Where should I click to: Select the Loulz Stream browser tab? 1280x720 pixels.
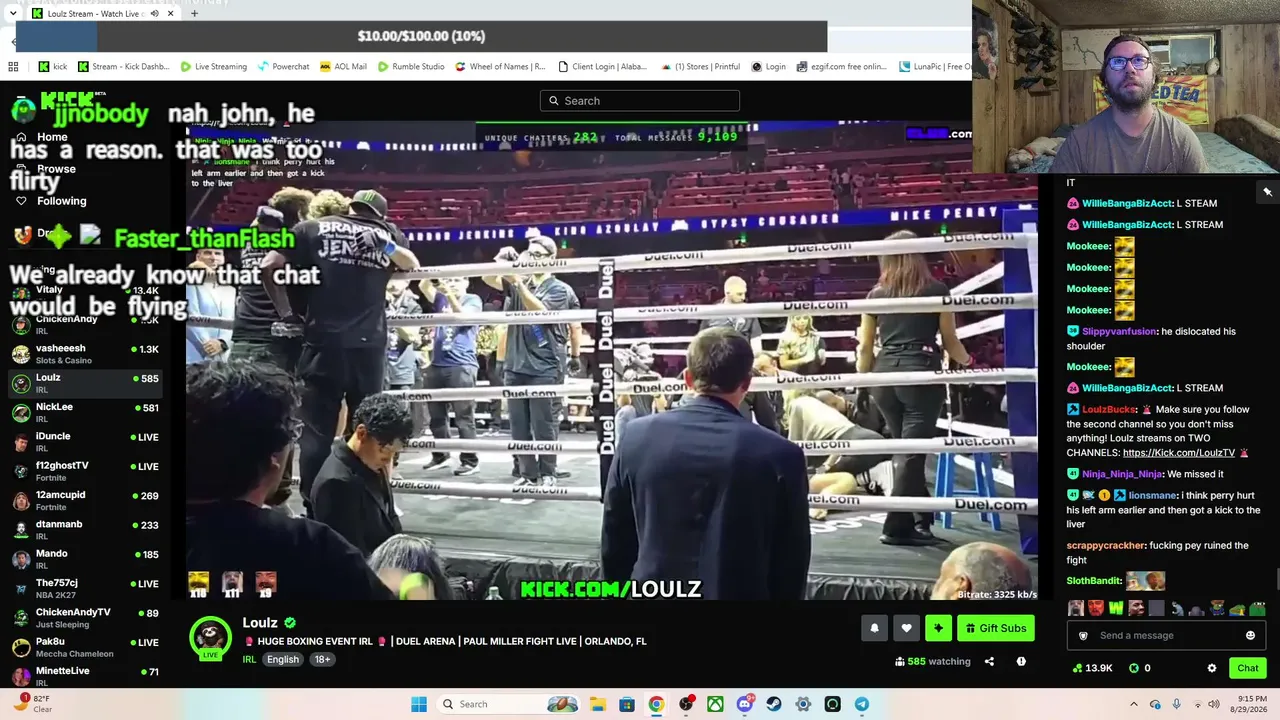pyautogui.click(x=103, y=14)
